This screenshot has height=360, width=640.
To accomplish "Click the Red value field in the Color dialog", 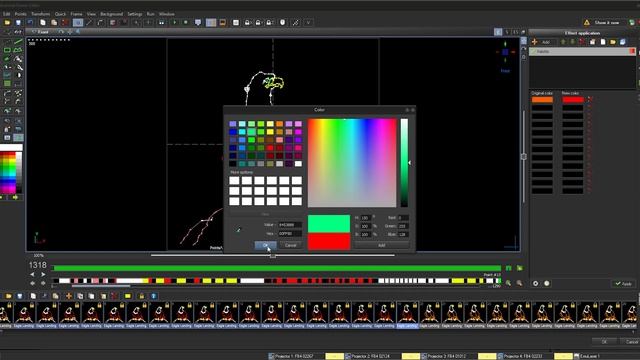I will pos(403,218).
